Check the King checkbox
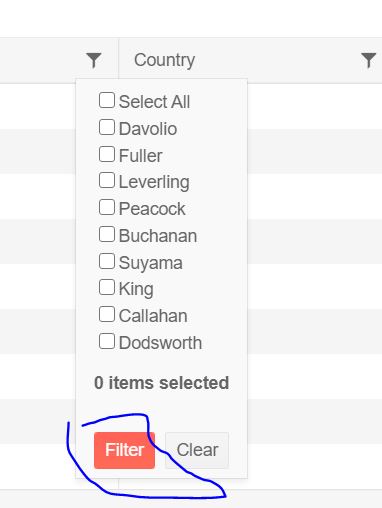The height and width of the screenshot is (508, 382). pyautogui.click(x=107, y=287)
